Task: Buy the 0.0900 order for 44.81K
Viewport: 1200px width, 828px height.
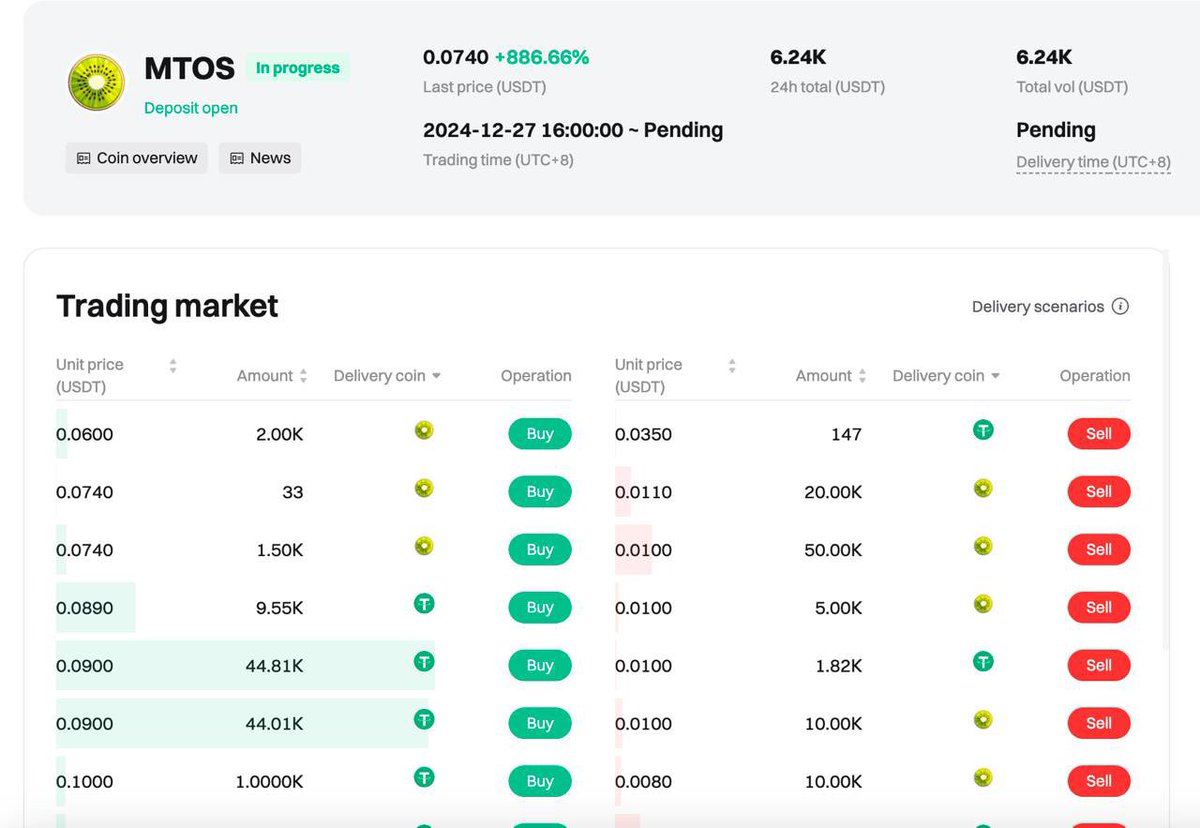Action: tap(540, 665)
